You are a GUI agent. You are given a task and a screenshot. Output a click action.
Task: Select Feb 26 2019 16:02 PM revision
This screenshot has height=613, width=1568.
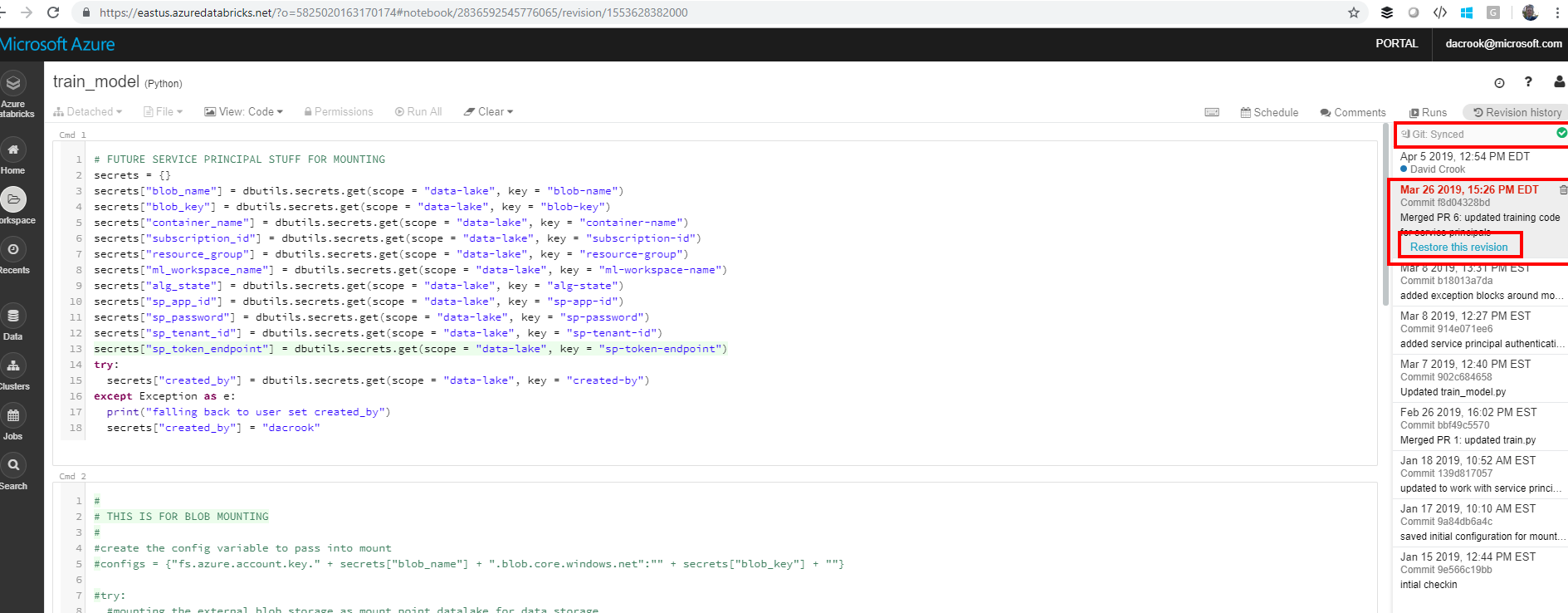[x=1480, y=426]
